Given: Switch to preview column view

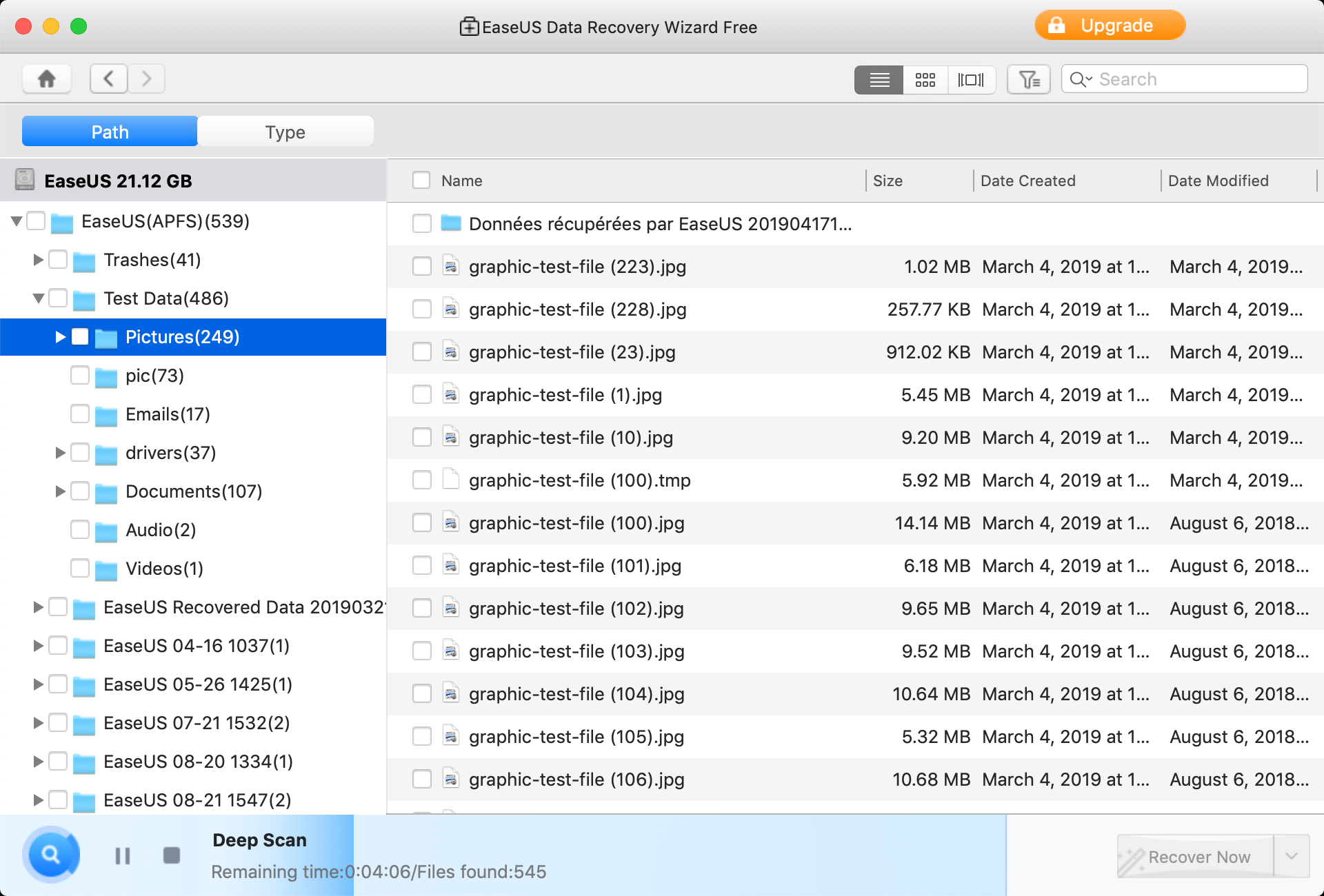Looking at the screenshot, I should point(972,79).
